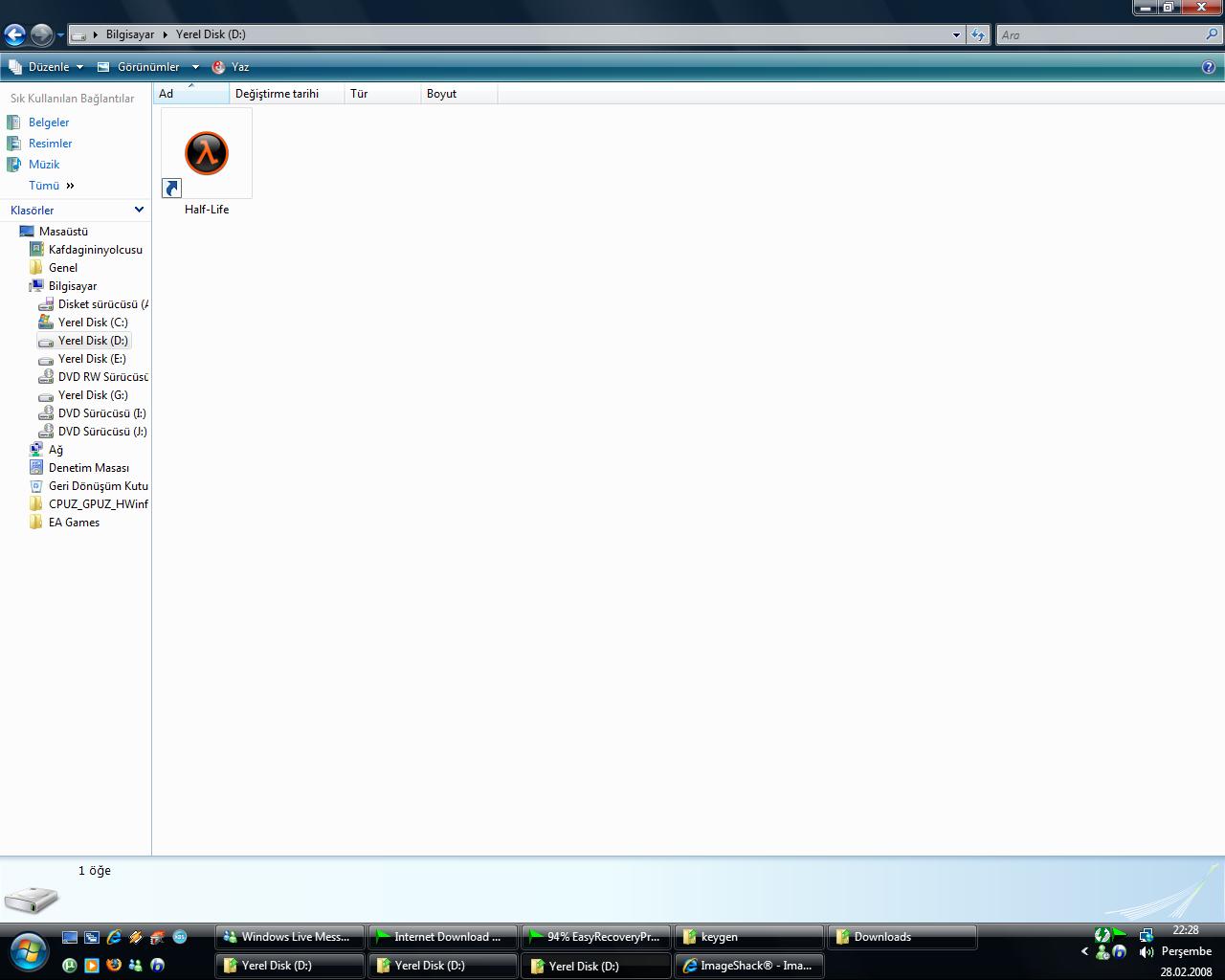The width and height of the screenshot is (1225, 980).
Task: Launch Internet Explorer from quick launch
Action: [x=113, y=938]
